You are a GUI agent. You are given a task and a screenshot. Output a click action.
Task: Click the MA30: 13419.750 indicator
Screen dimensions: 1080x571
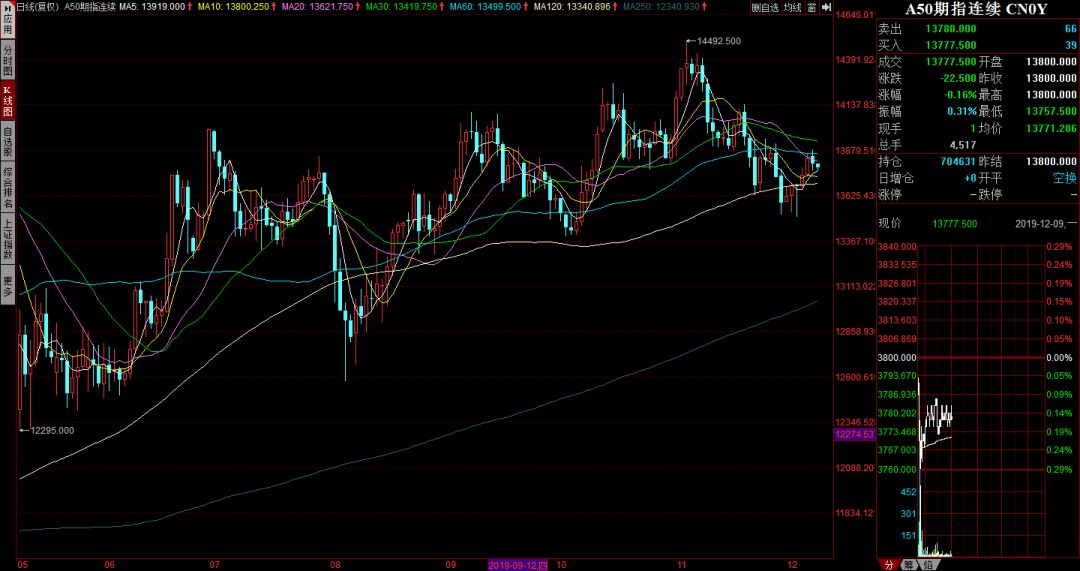400,6
